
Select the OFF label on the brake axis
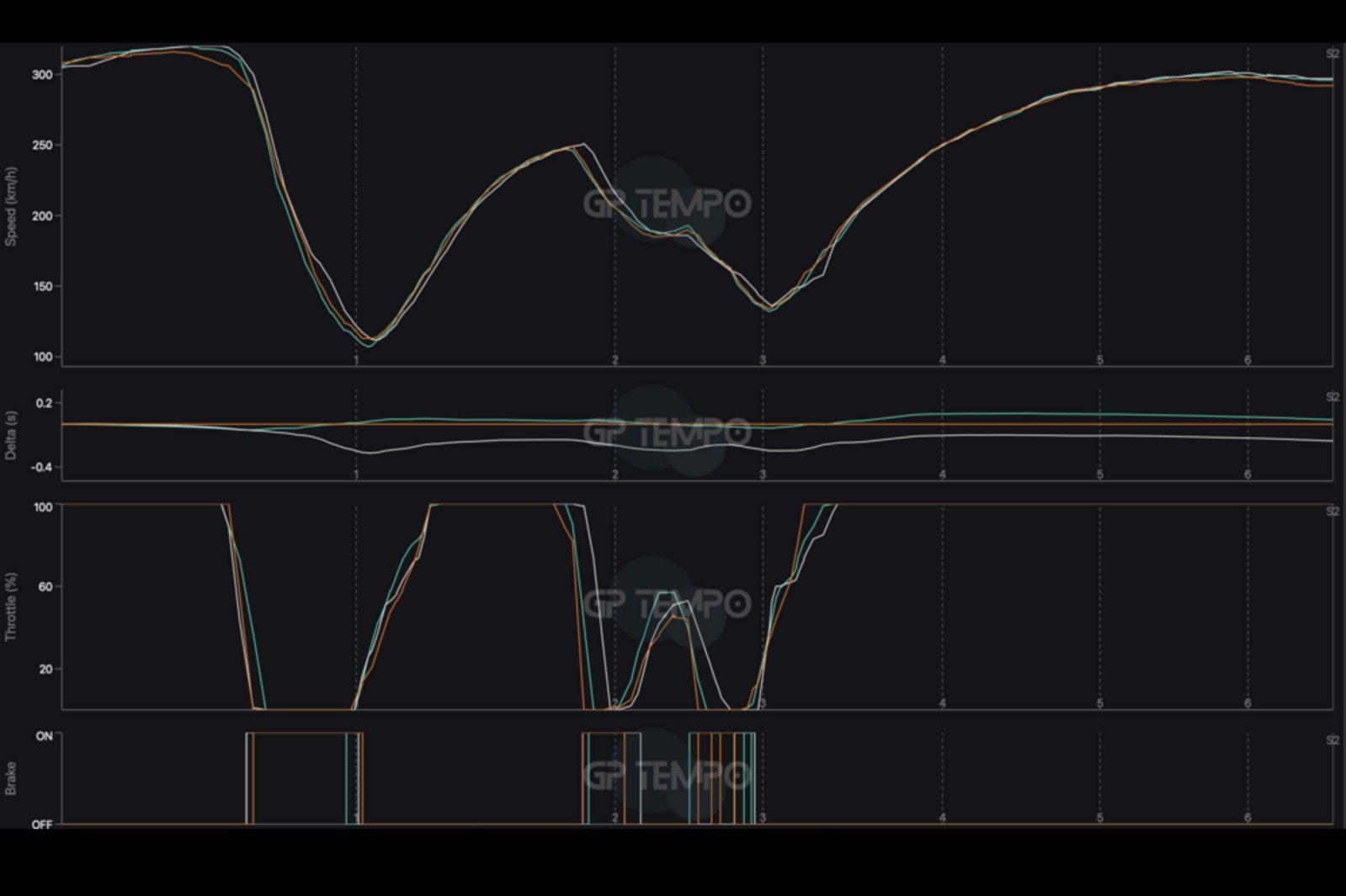[42, 824]
